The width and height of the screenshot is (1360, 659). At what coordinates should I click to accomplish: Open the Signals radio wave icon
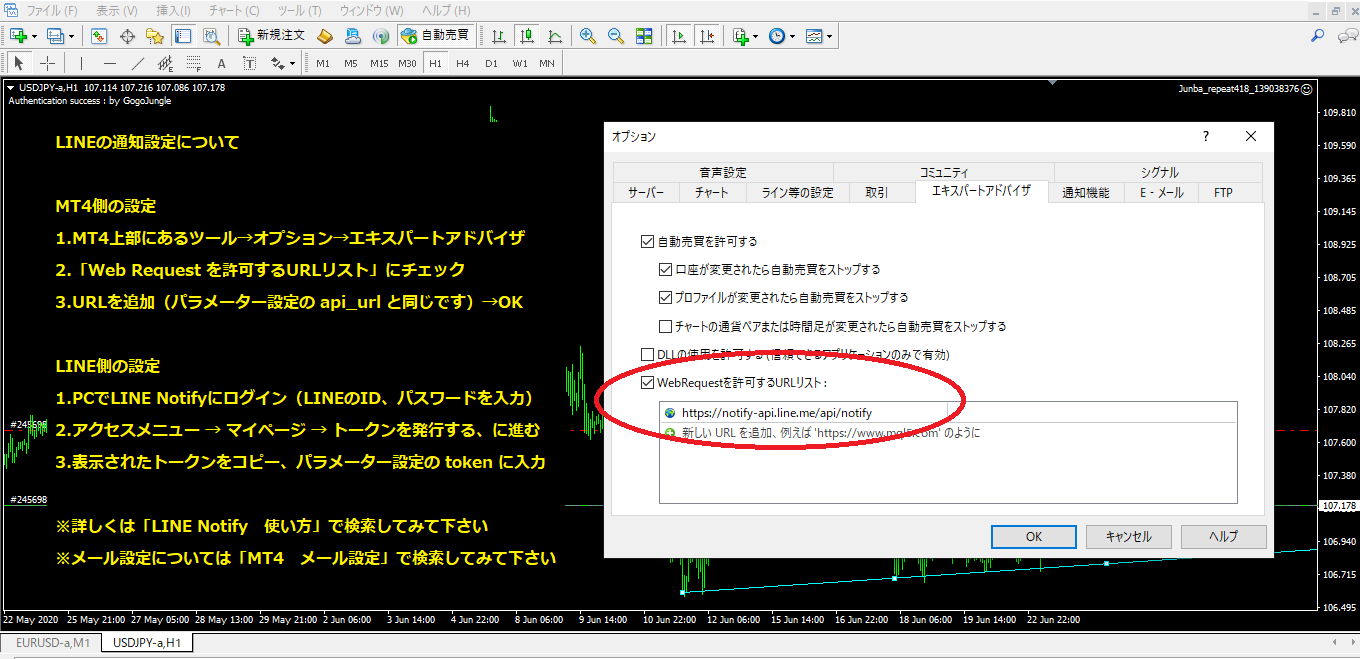pyautogui.click(x=380, y=36)
